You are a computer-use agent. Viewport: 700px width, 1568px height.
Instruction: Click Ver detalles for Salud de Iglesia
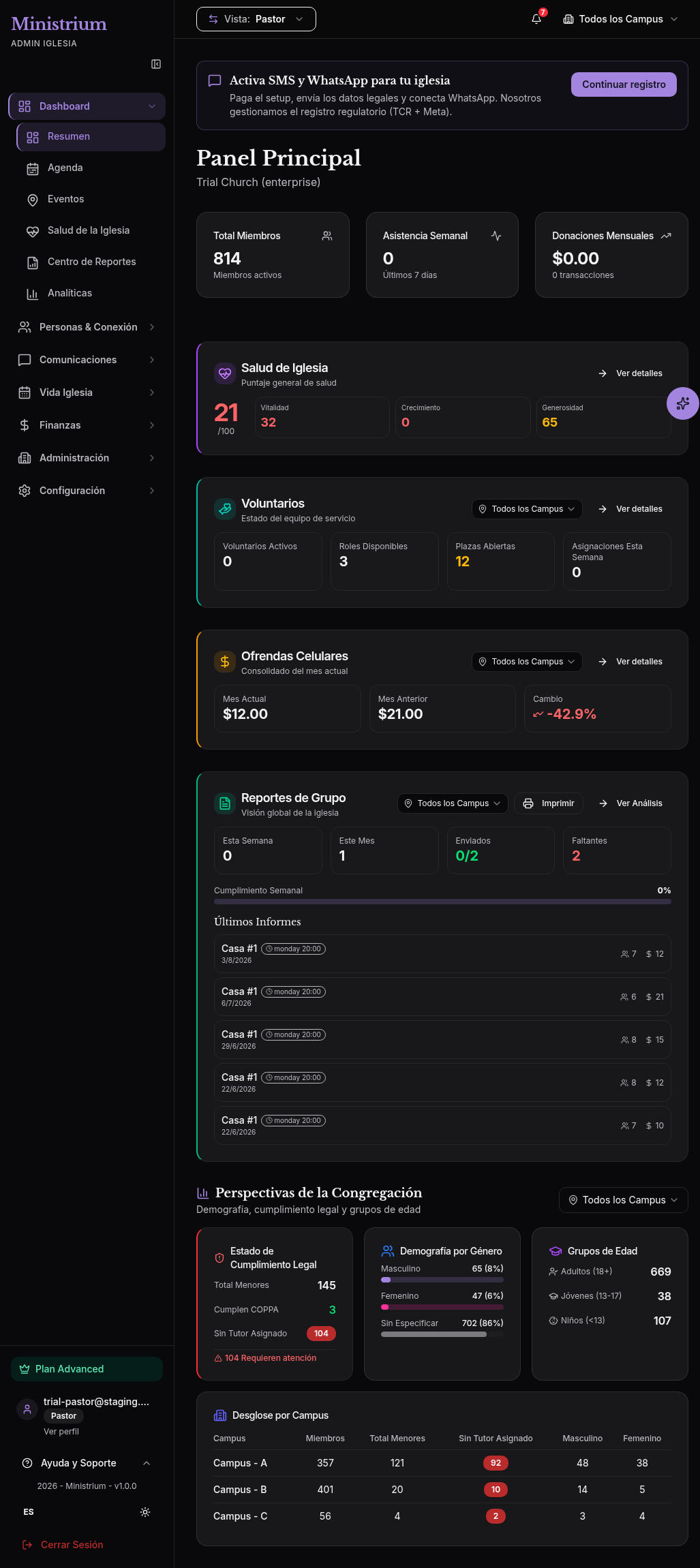pos(630,373)
